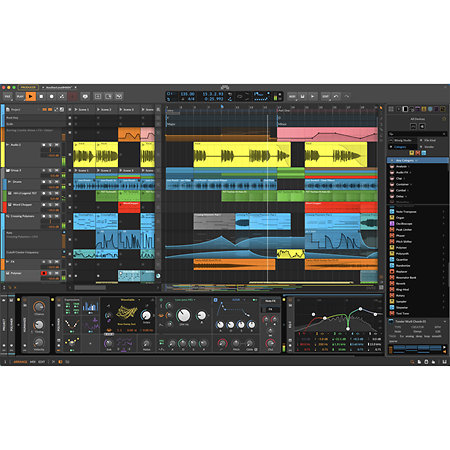Click the Wavetable display in Polymer device
The image size is (450, 450).
pos(127,313)
